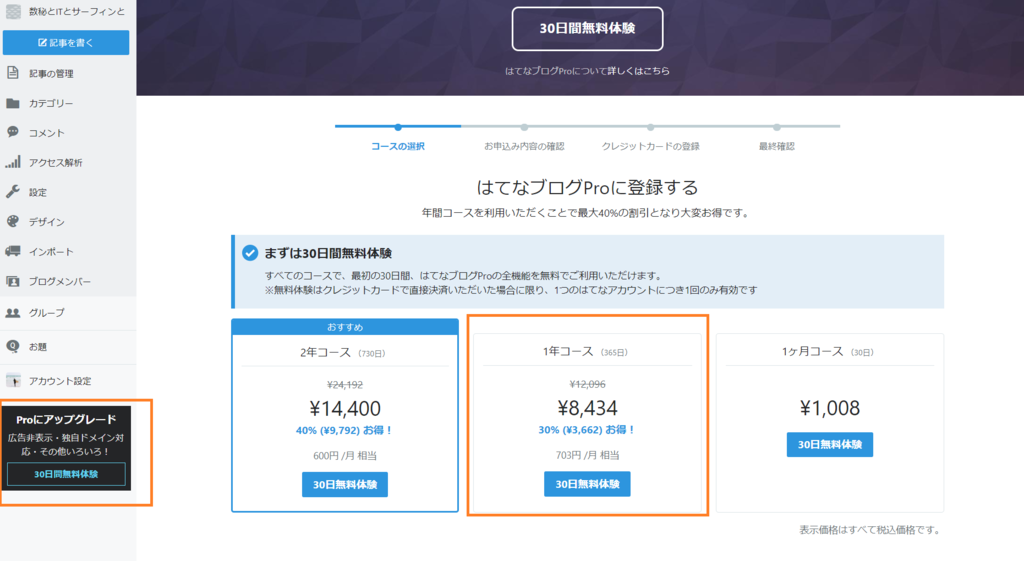Click the ¥8,434 price
Screen dimensions: 1024x561
(587, 408)
